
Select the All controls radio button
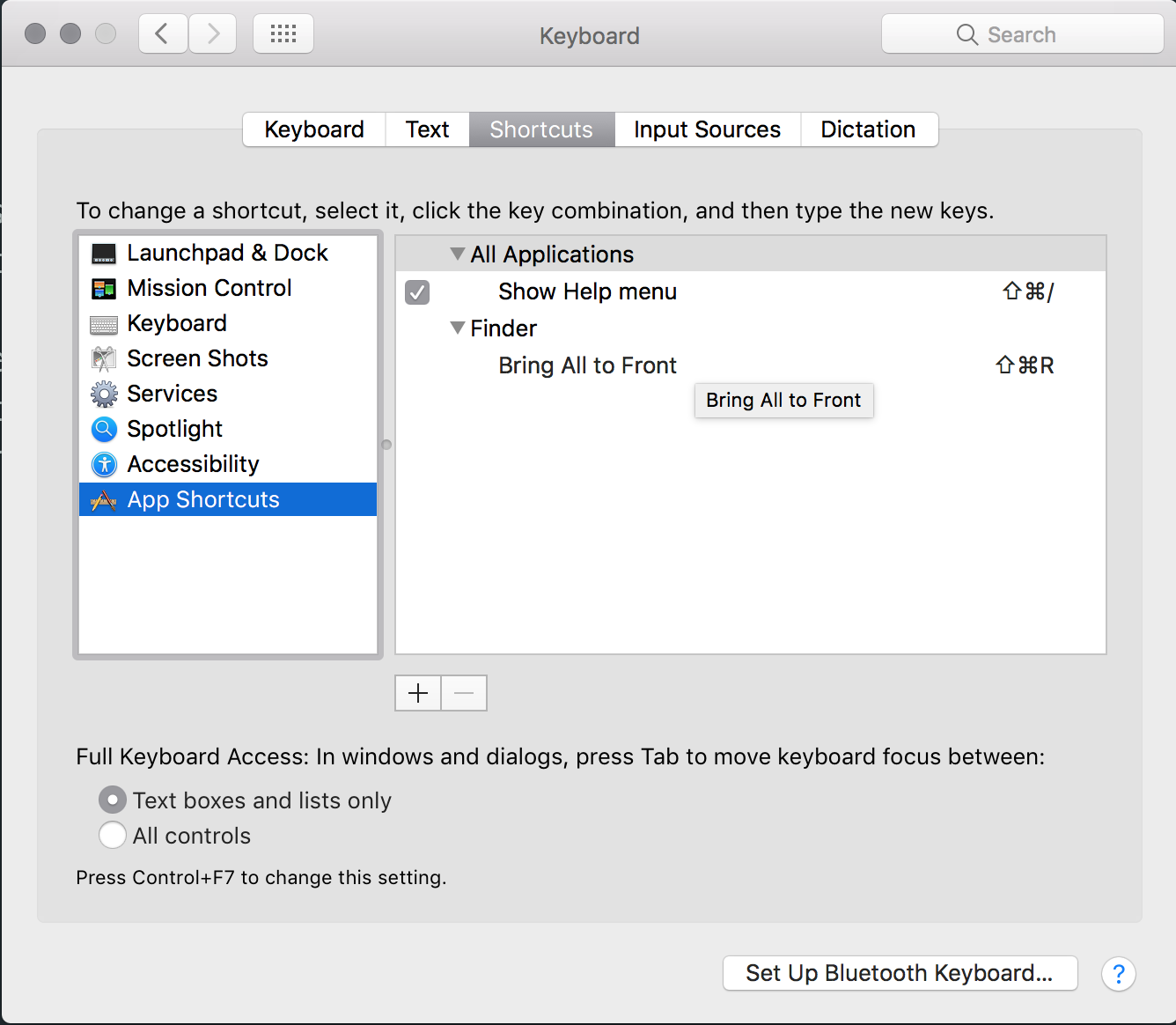[113, 835]
